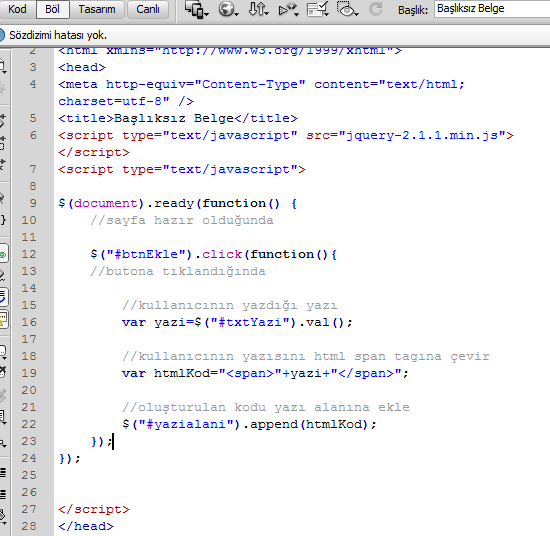
Task: Open Check Browser Compatibility menu
Action: pos(318,9)
